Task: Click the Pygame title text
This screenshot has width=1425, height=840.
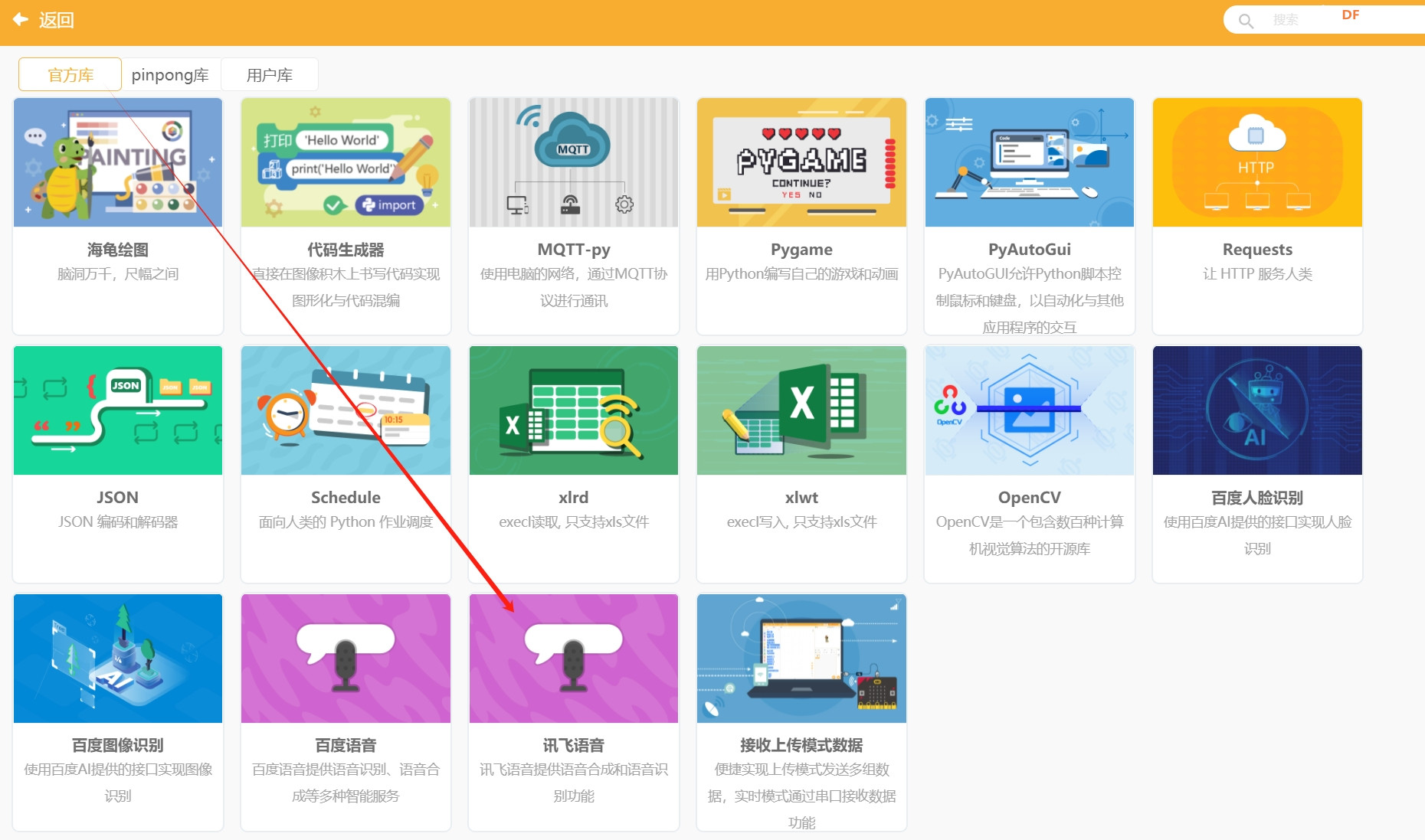Action: (x=801, y=250)
